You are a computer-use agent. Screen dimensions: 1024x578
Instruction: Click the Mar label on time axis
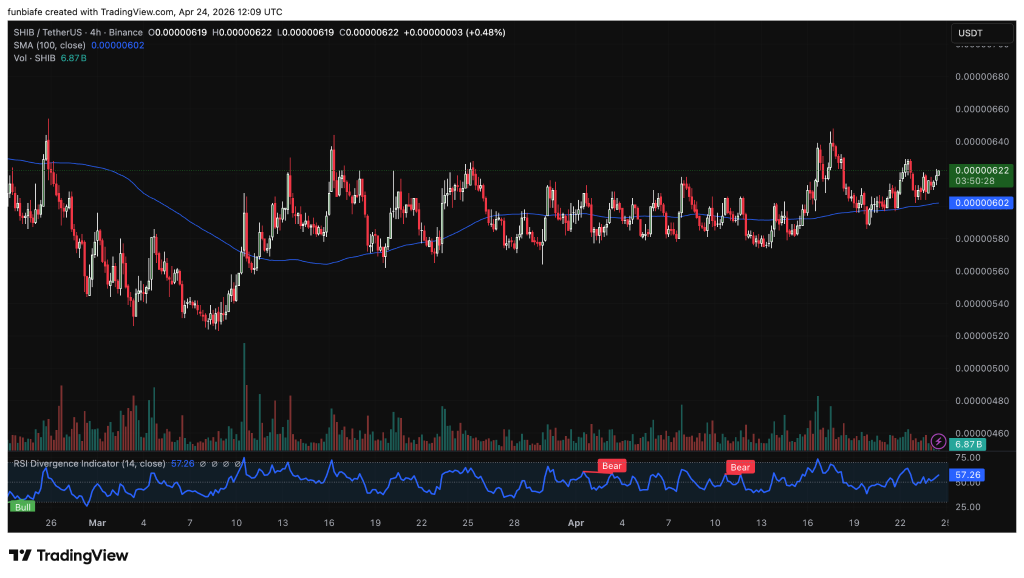click(96, 522)
